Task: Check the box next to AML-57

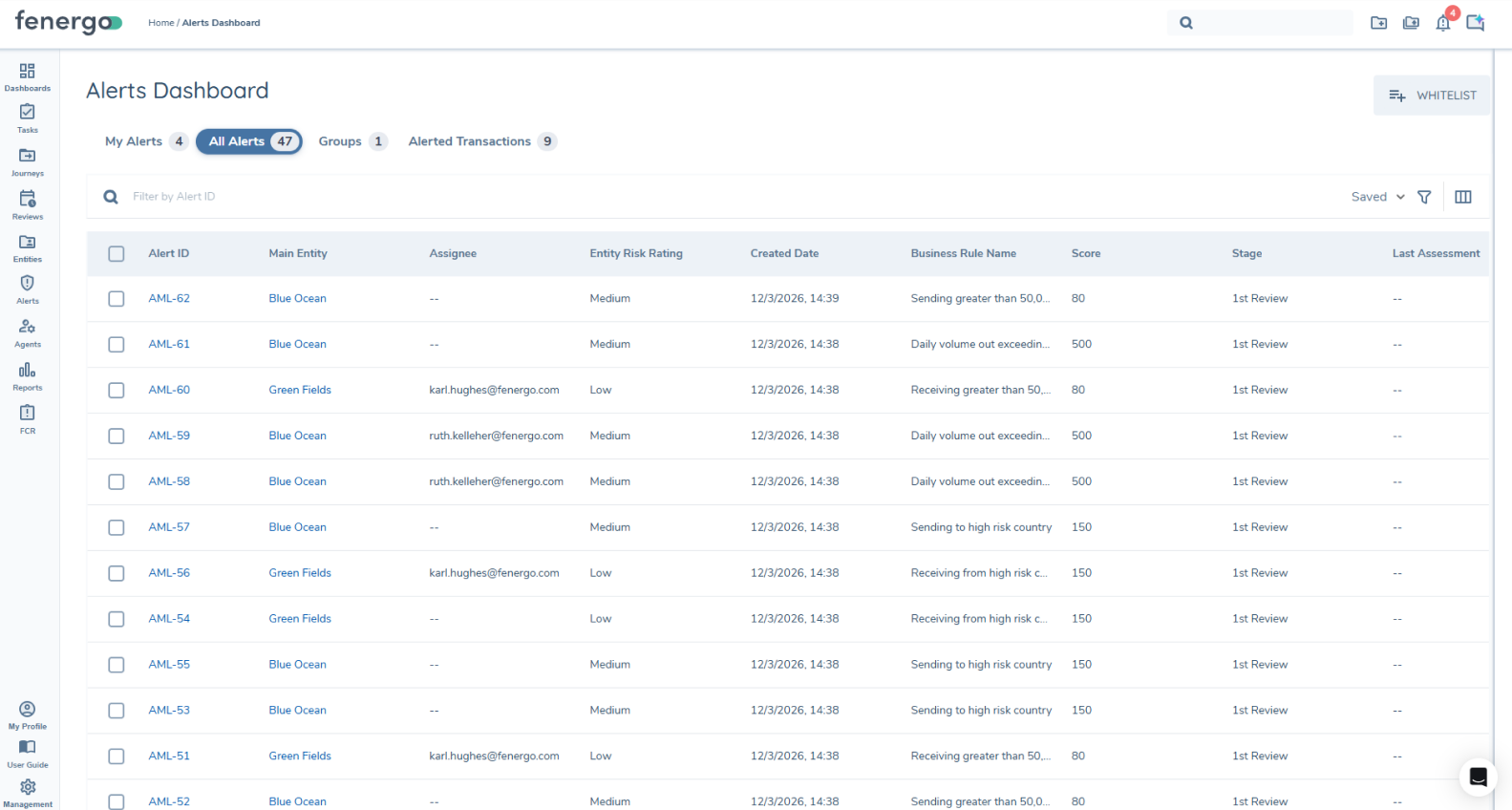Action: point(117,527)
